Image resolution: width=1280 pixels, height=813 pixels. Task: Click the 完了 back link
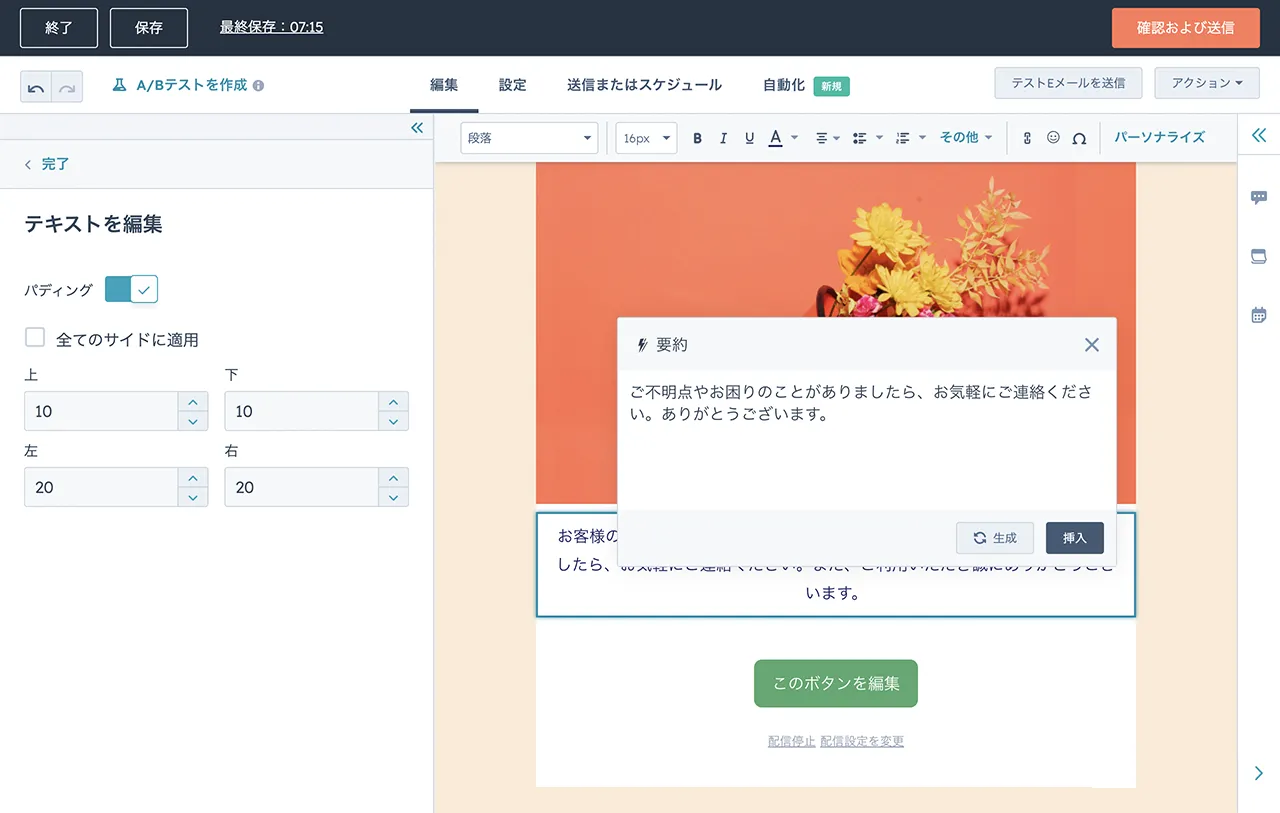pyautogui.click(x=47, y=164)
